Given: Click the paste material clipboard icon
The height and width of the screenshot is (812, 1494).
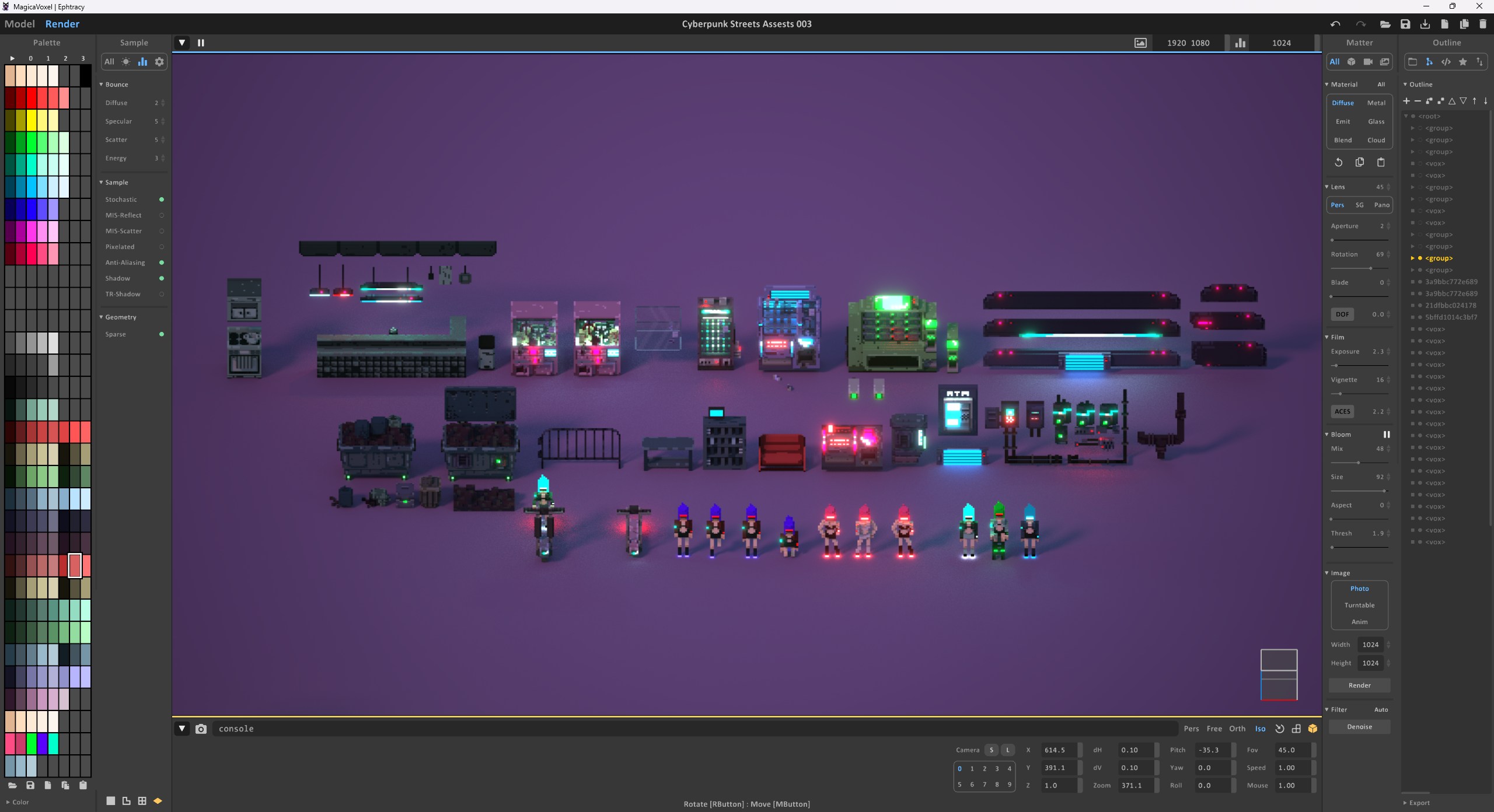Looking at the screenshot, I should pyautogui.click(x=1381, y=162).
